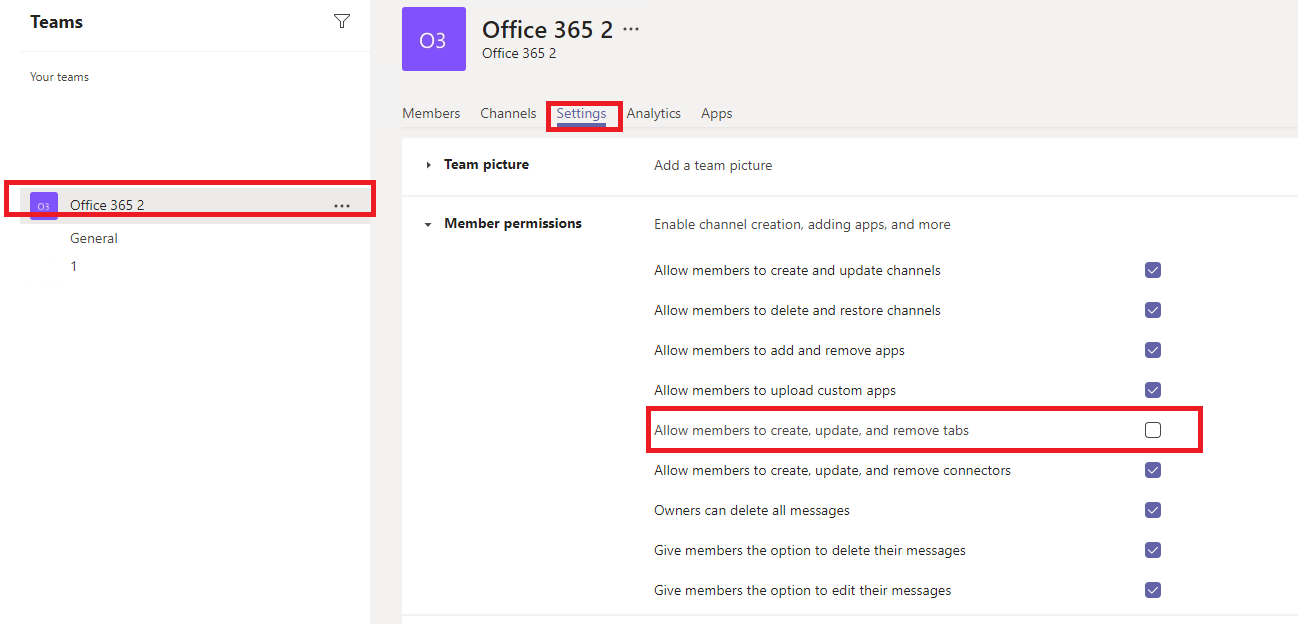This screenshot has width=1298, height=629.
Task: Uncheck Allow members to delete and restore channels
Action: click(x=1153, y=310)
